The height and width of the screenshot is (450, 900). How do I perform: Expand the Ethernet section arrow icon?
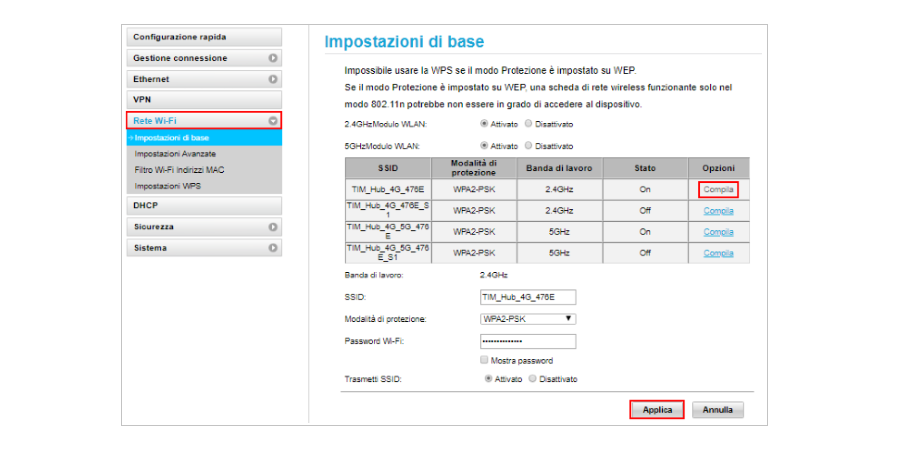(x=273, y=79)
